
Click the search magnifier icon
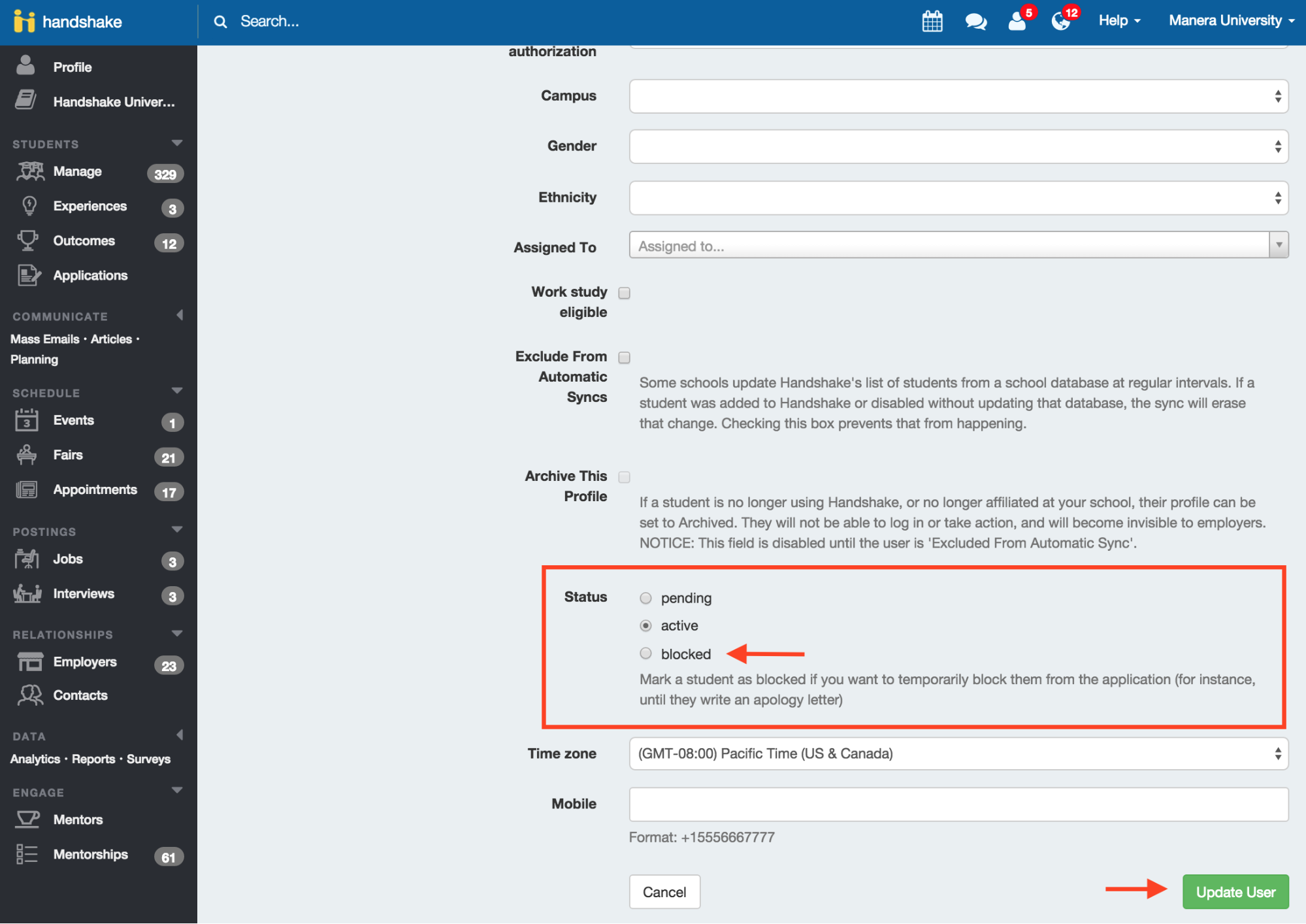coord(221,22)
